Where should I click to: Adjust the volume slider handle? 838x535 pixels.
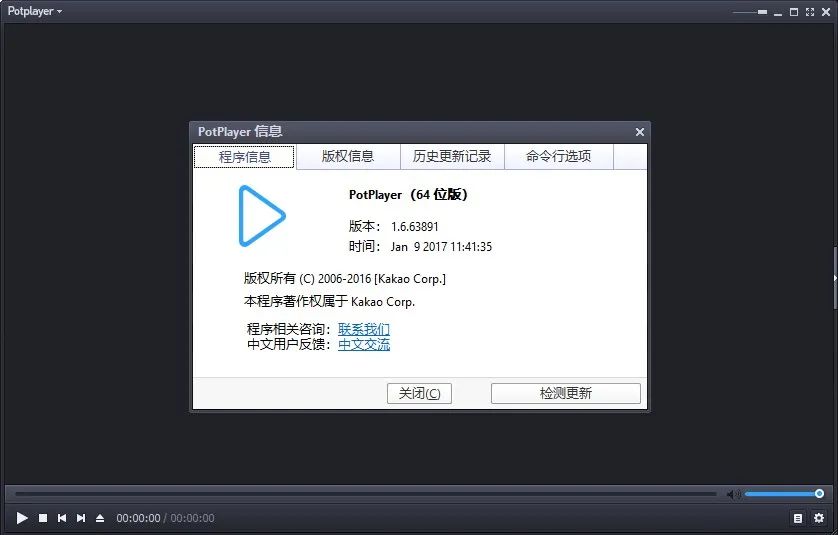tap(819, 494)
